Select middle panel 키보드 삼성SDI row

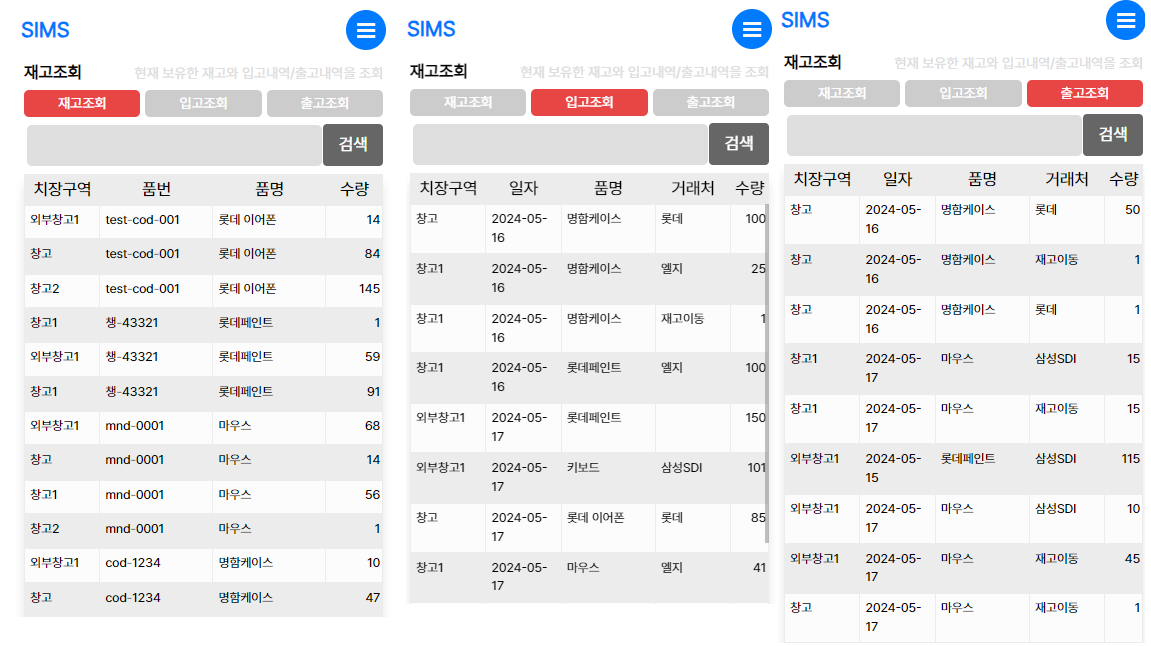589,477
